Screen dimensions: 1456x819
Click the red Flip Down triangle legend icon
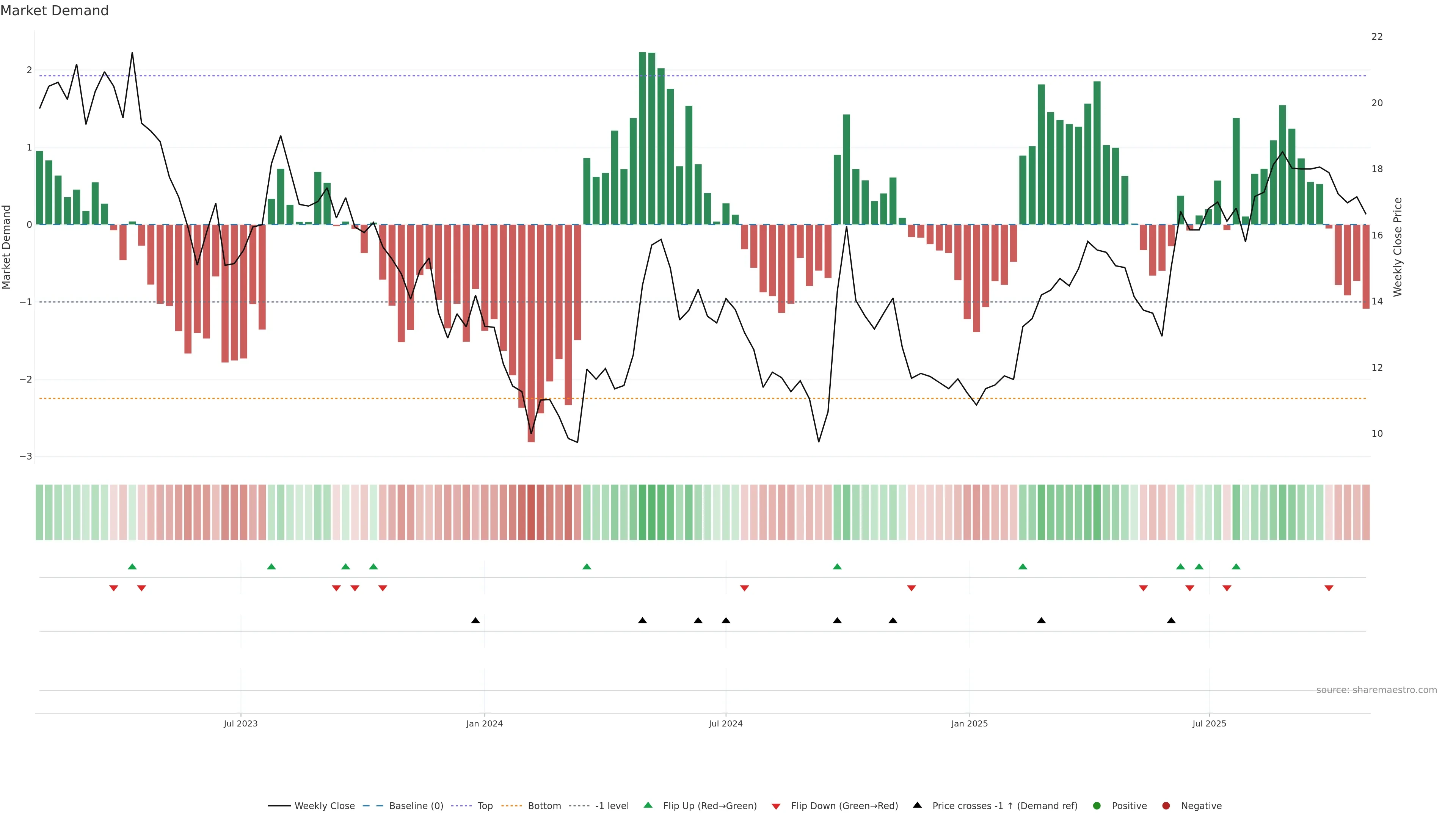click(776, 806)
